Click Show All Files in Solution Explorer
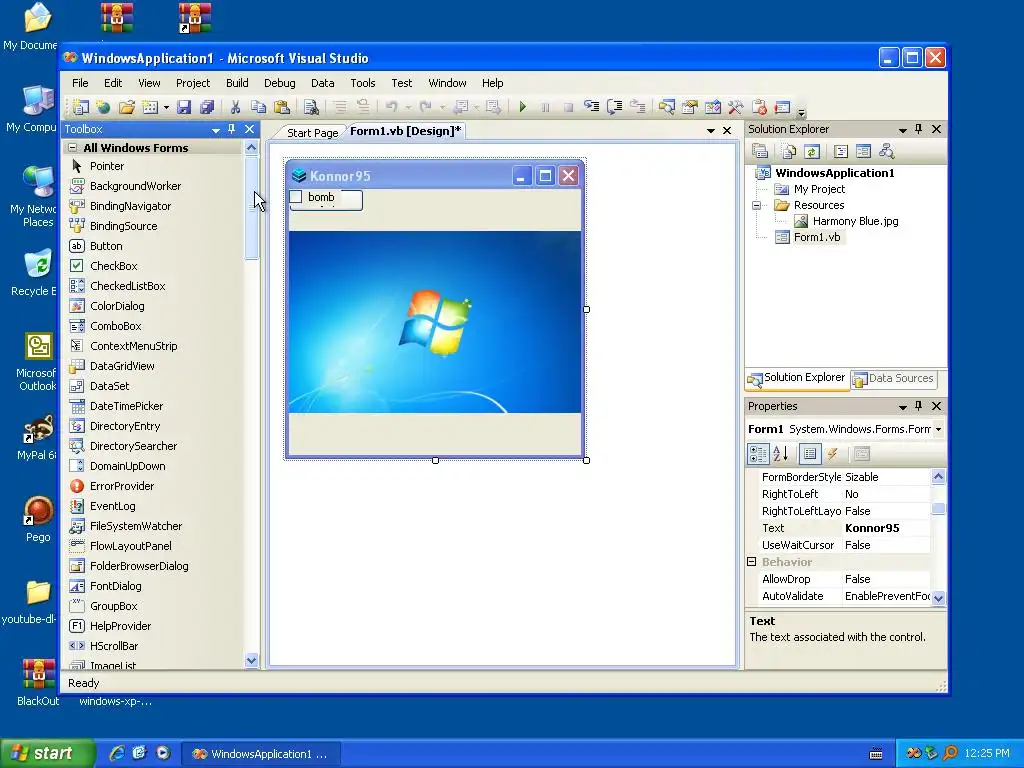1024x768 pixels. pos(788,152)
